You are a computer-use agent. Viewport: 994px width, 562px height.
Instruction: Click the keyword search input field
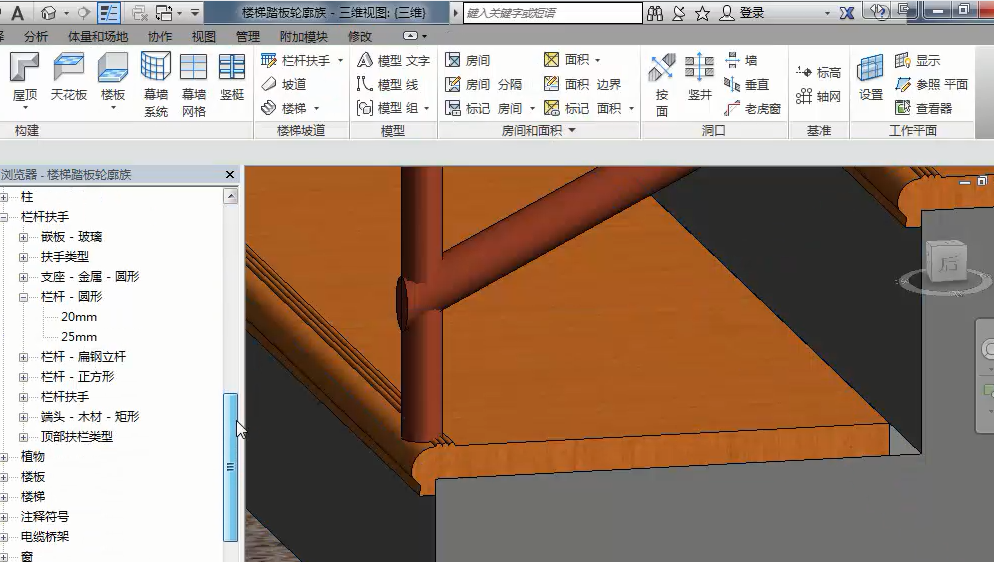pos(552,13)
